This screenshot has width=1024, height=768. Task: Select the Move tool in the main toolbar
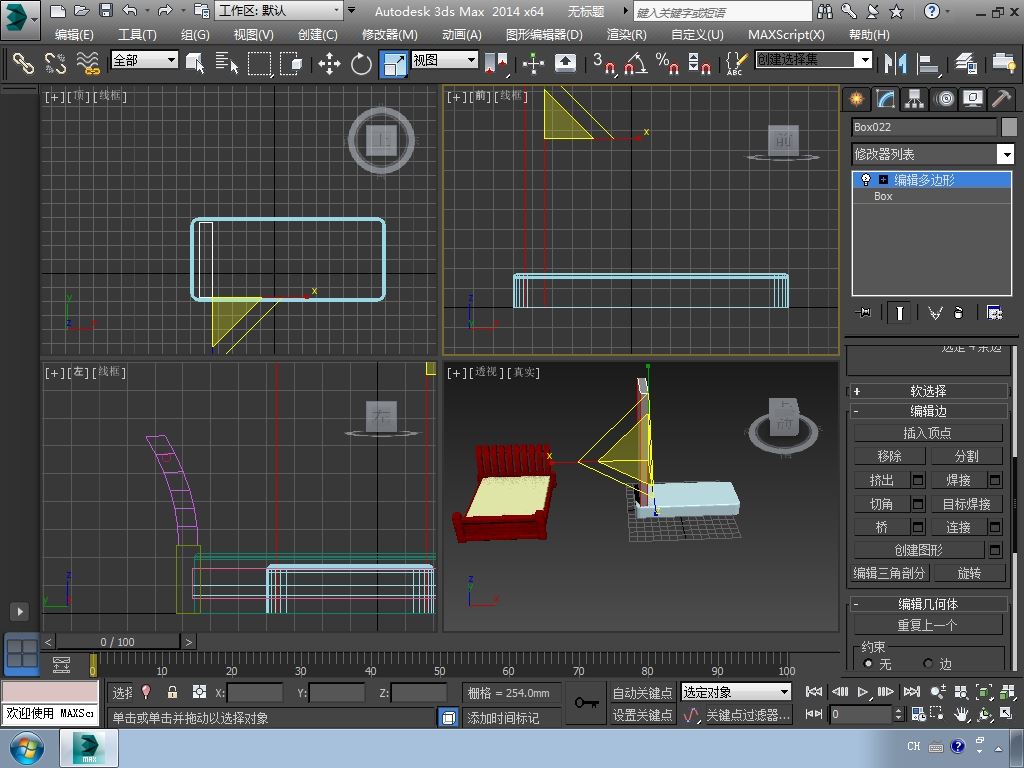pyautogui.click(x=329, y=63)
